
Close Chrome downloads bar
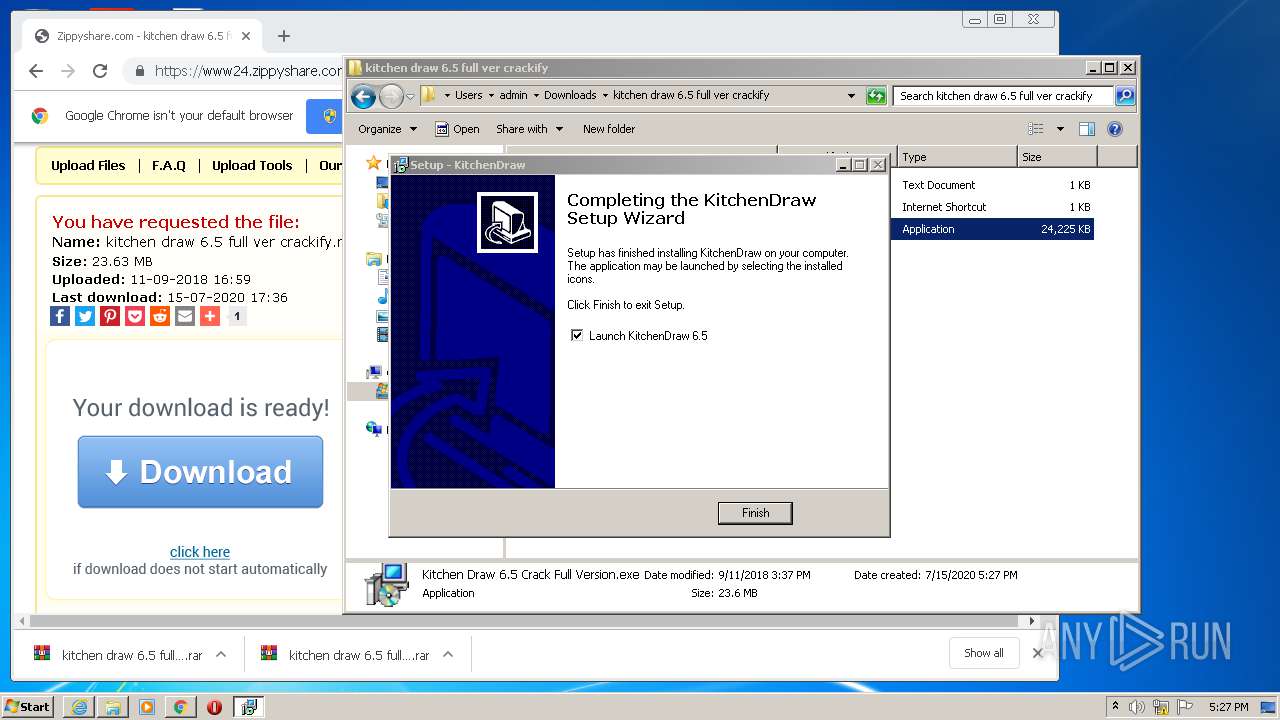tap(1038, 653)
